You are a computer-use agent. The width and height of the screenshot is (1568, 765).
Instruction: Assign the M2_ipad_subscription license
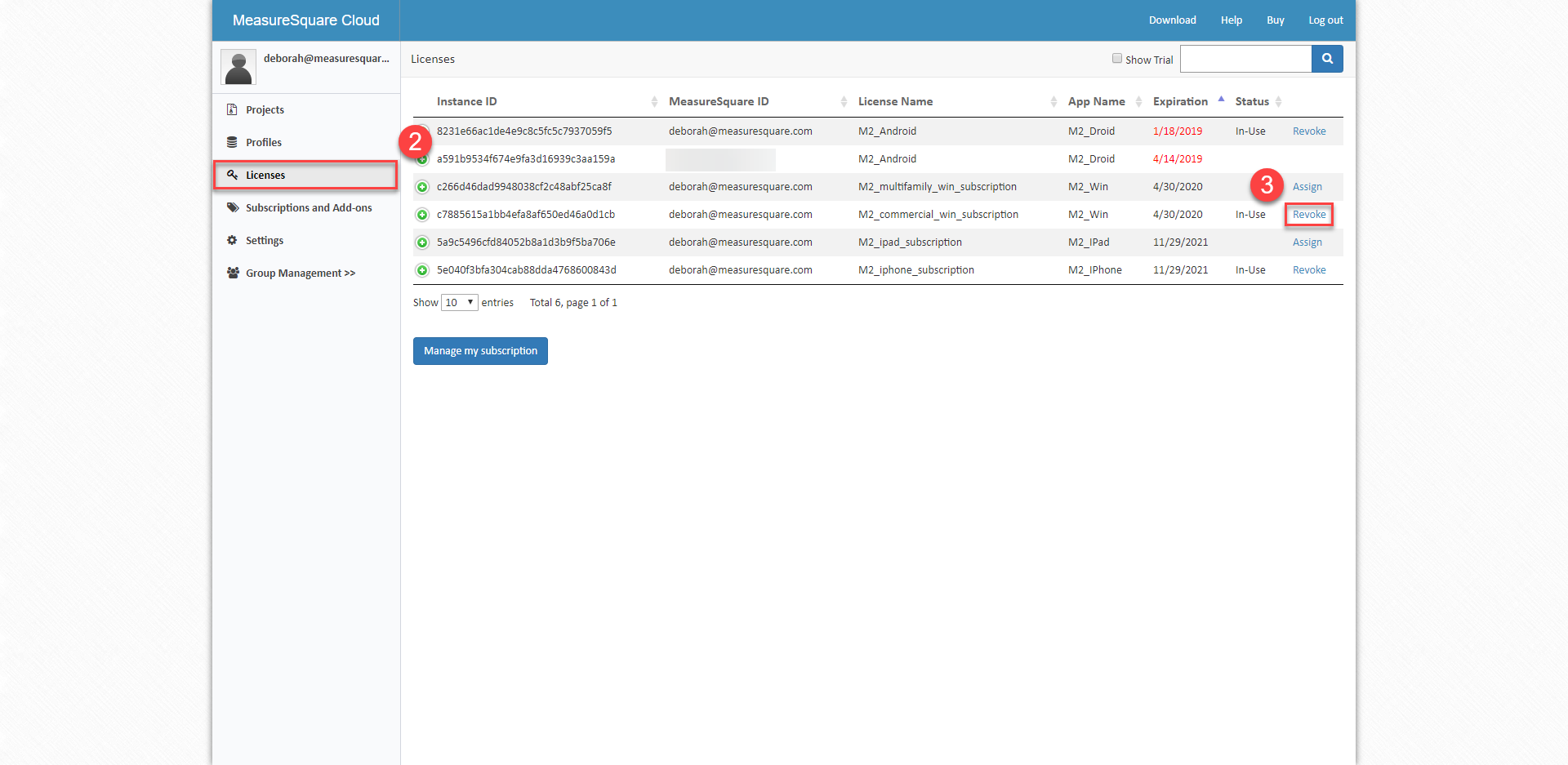[x=1307, y=242]
